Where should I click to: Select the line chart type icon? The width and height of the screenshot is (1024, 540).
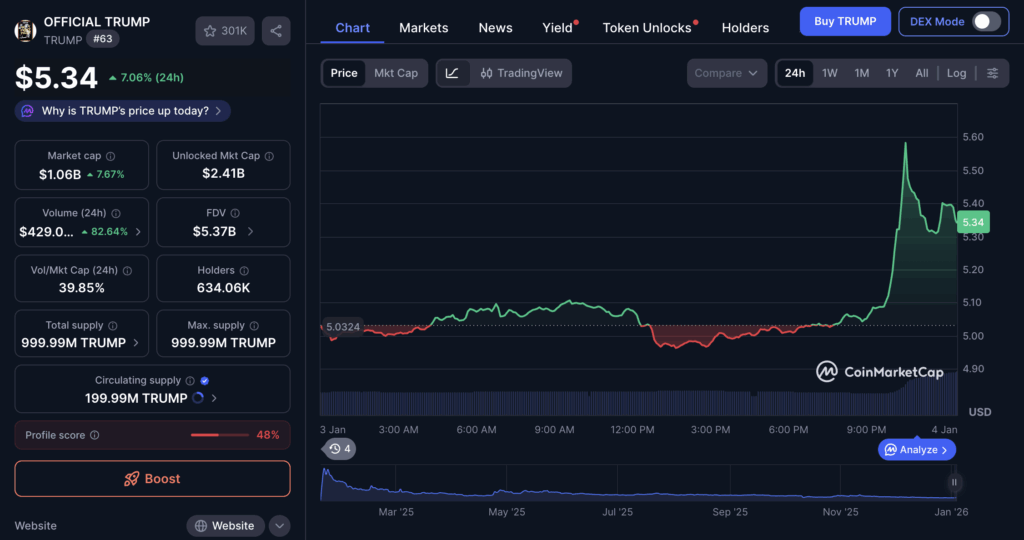[x=452, y=73]
